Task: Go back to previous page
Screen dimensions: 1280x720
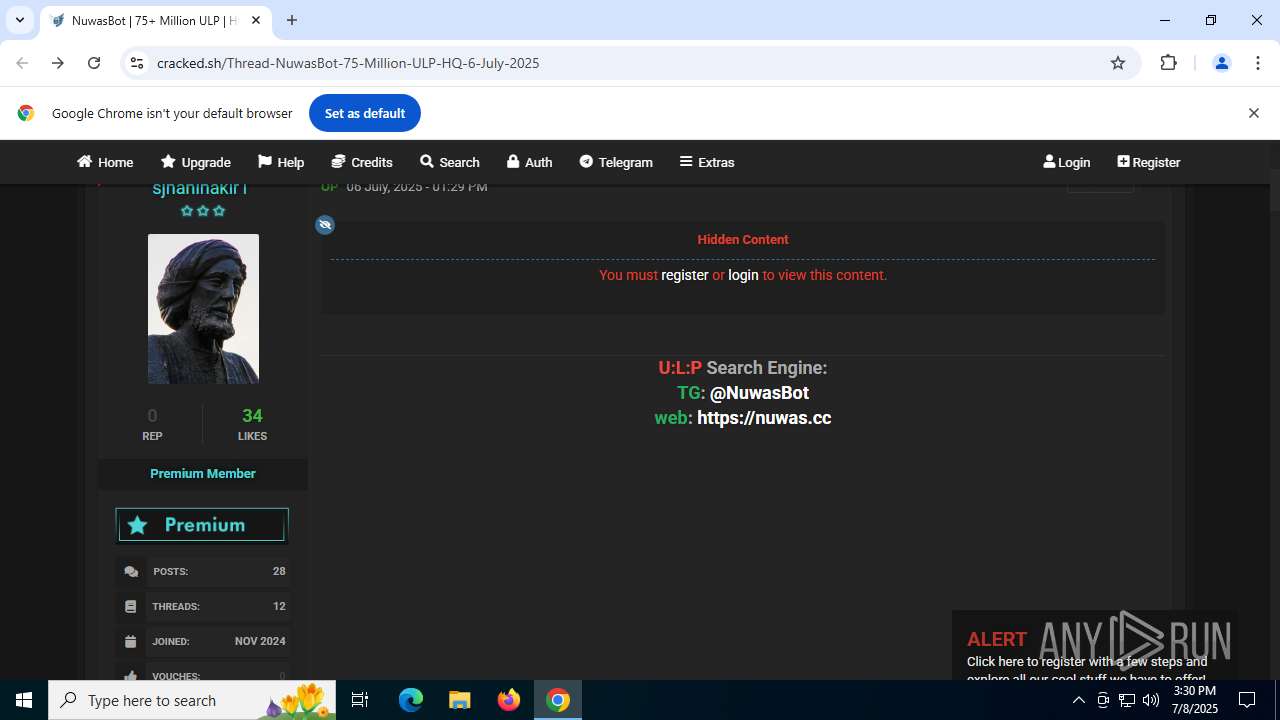Action: 22,63
